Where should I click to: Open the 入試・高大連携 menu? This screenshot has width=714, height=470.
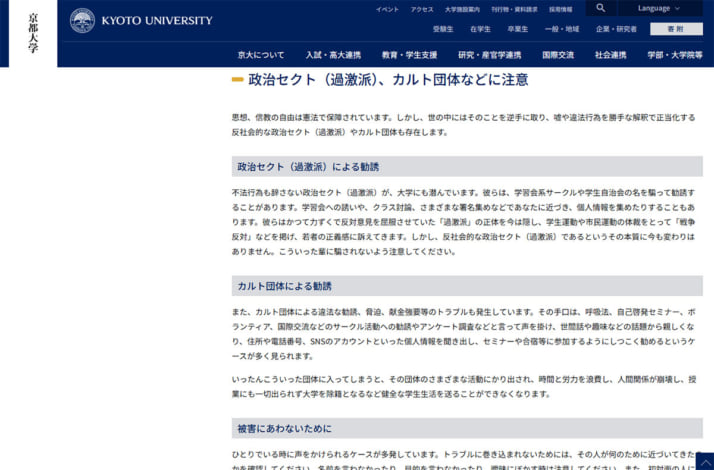pos(333,55)
